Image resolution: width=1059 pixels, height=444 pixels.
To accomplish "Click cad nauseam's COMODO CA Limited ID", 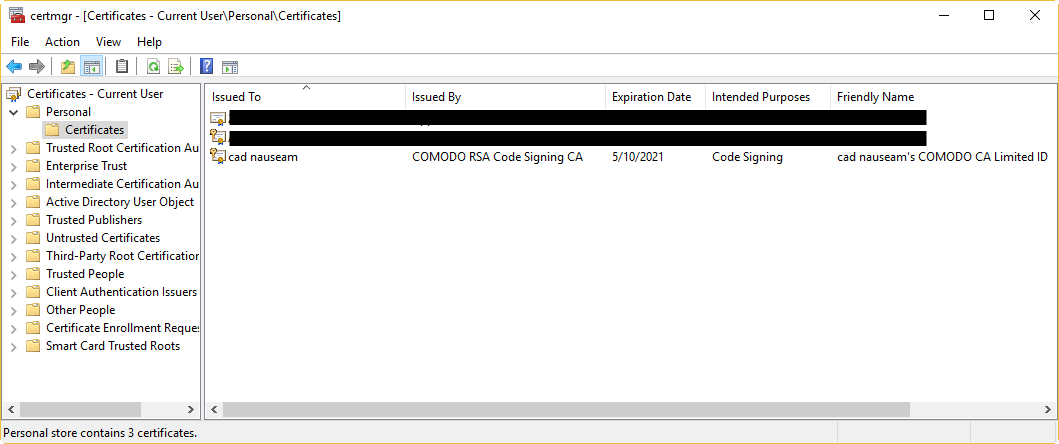I will (942, 157).
